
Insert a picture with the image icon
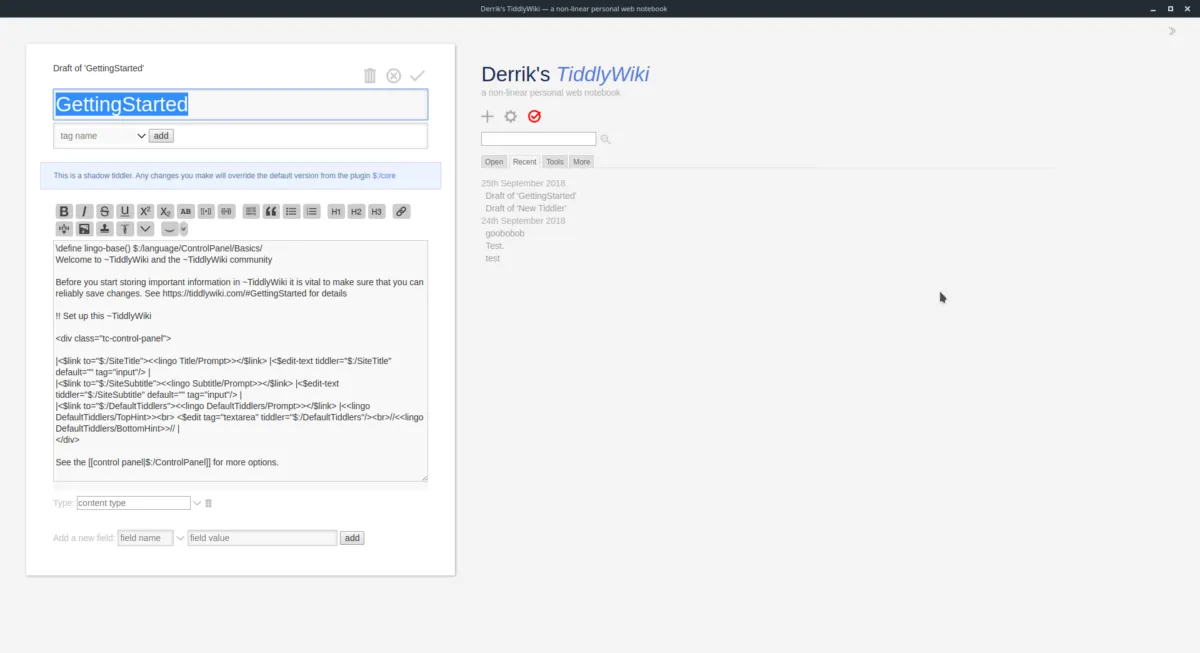[x=84, y=229]
